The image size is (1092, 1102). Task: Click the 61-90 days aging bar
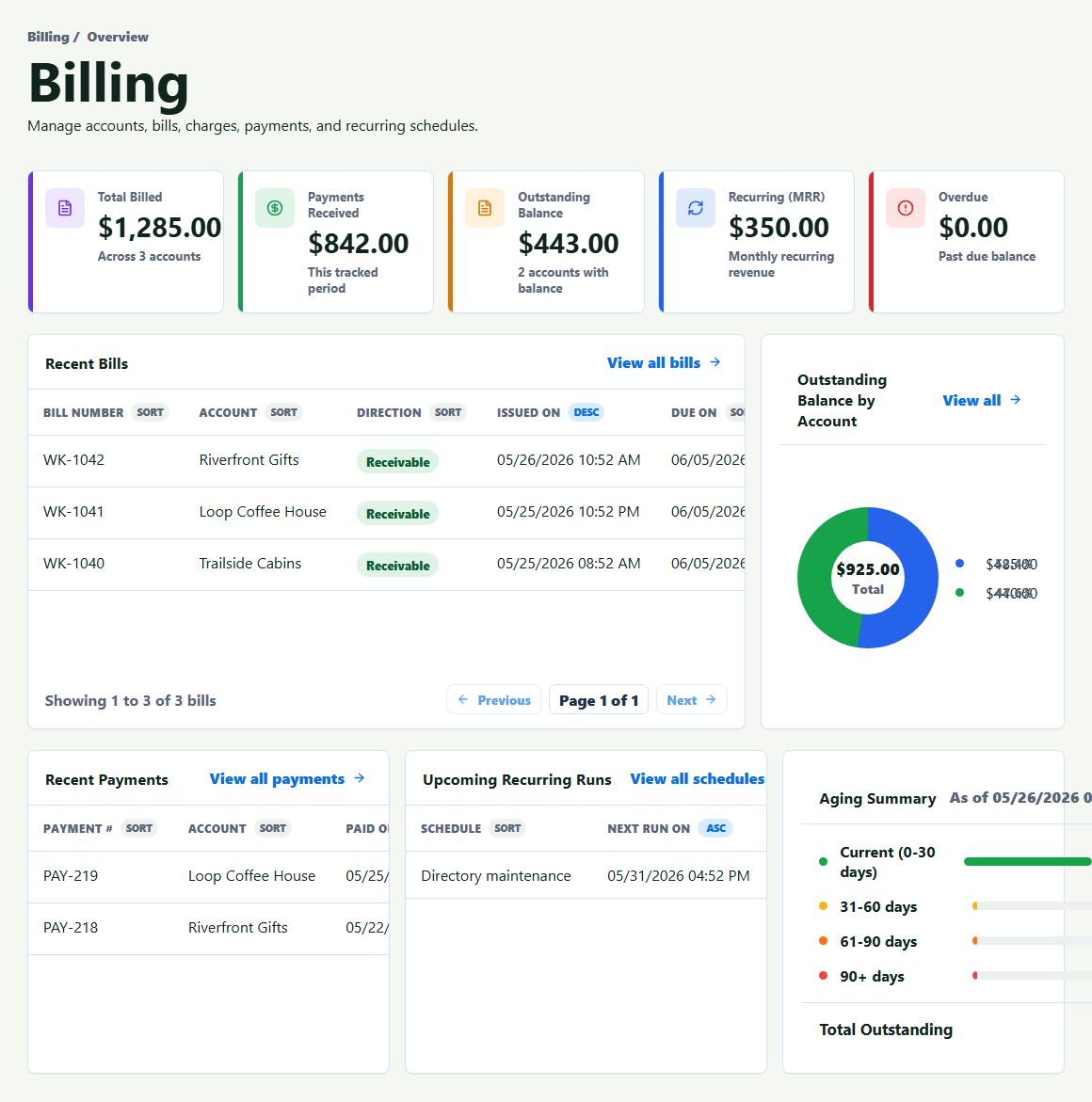[x=1032, y=940]
